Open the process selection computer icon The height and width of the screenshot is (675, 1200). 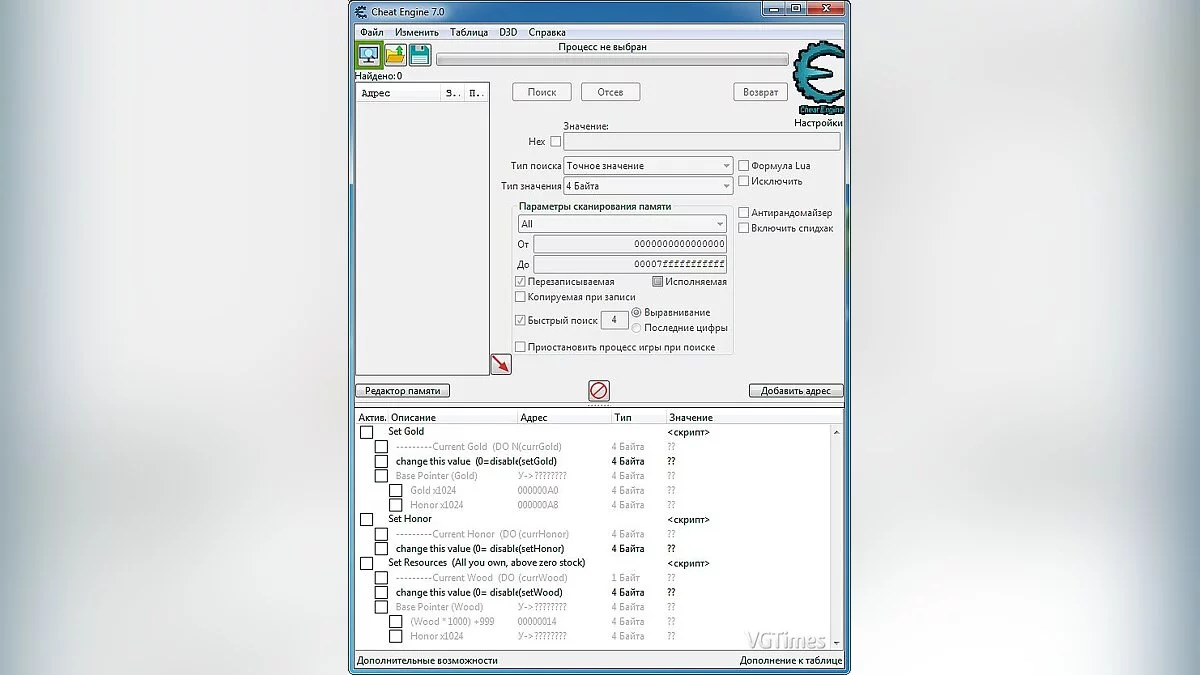pos(368,55)
